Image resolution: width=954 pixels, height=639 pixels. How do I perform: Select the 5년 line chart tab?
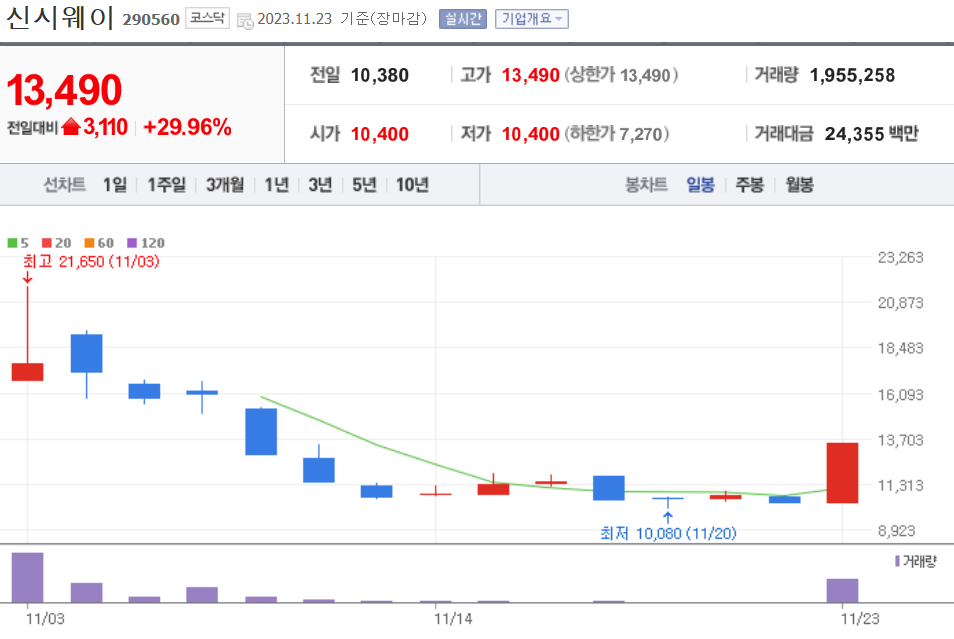coord(364,184)
